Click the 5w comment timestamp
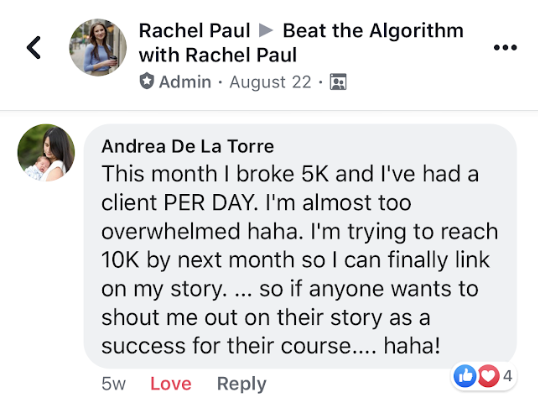The width and height of the screenshot is (538, 414). click(x=114, y=383)
